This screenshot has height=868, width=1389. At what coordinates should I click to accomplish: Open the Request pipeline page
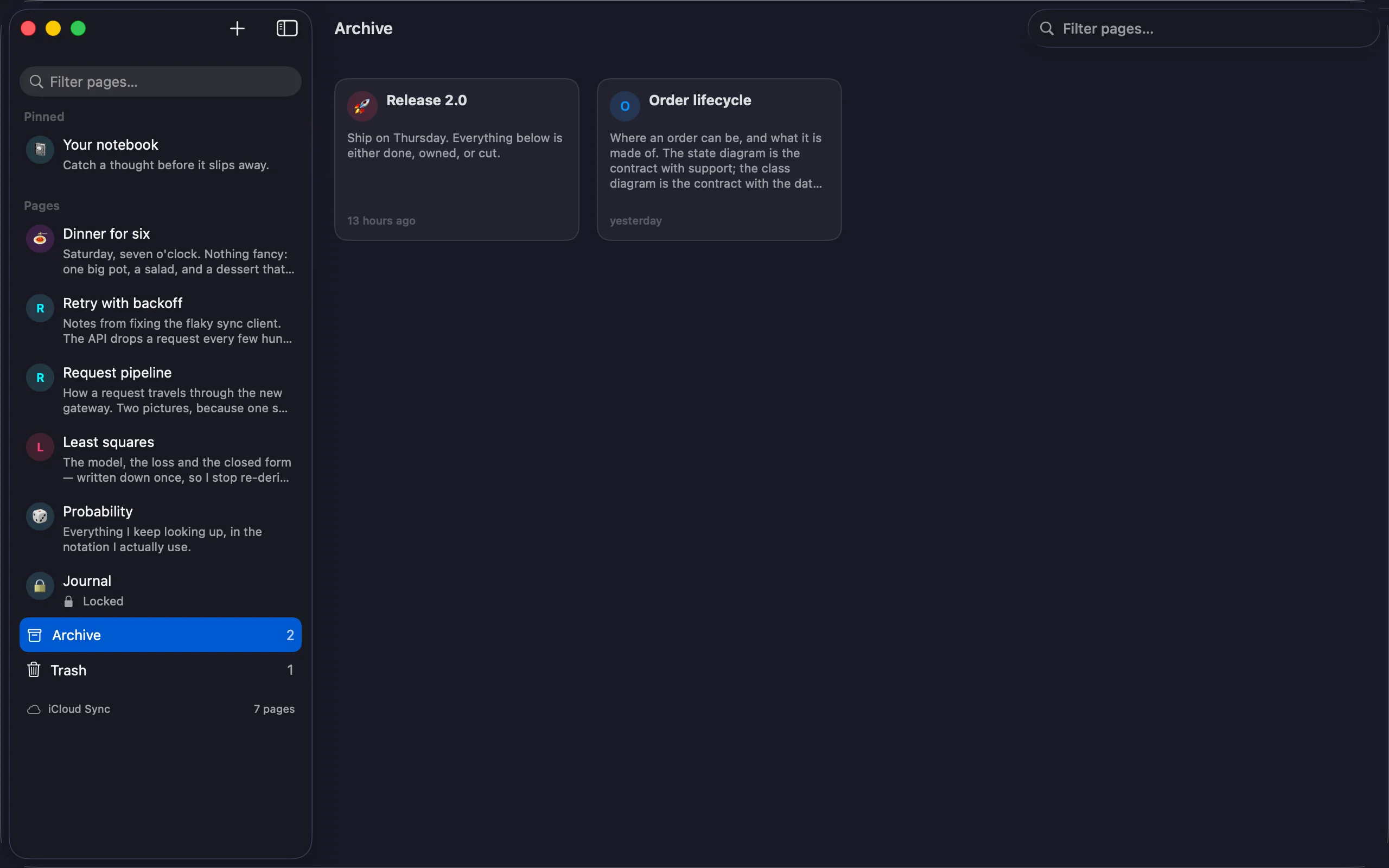pyautogui.click(x=160, y=390)
